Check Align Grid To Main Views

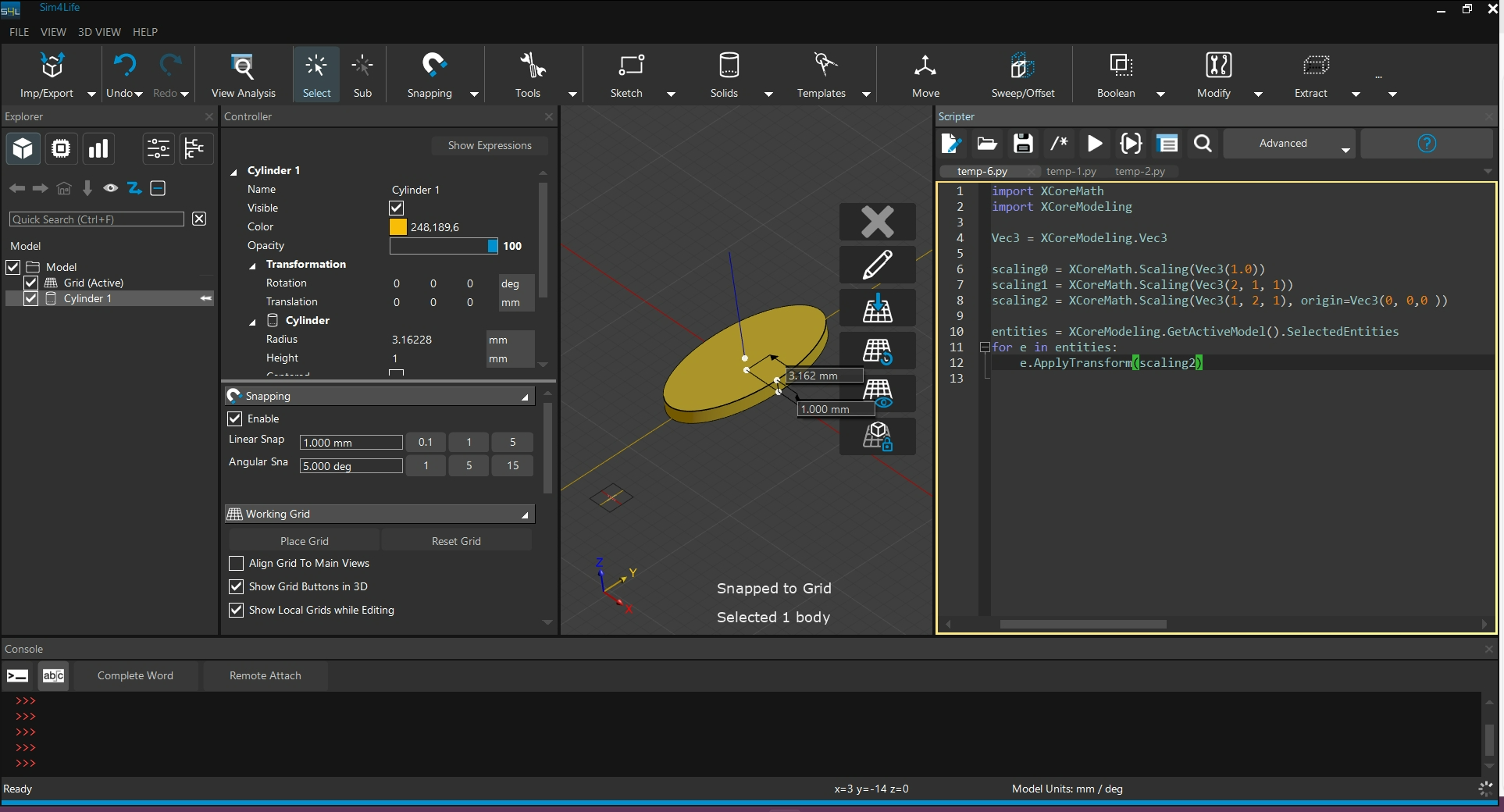tap(237, 564)
